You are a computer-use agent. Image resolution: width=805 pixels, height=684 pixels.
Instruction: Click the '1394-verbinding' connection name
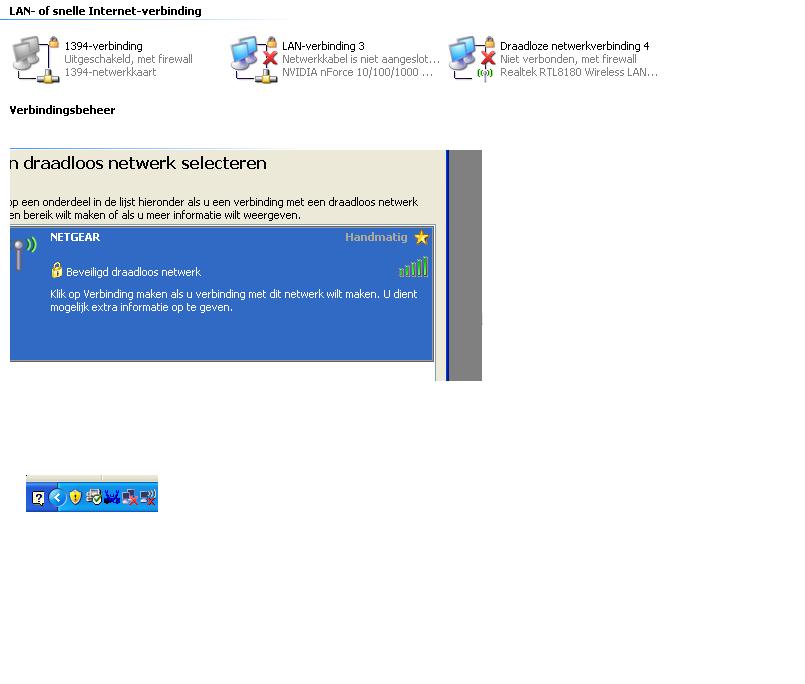103,46
